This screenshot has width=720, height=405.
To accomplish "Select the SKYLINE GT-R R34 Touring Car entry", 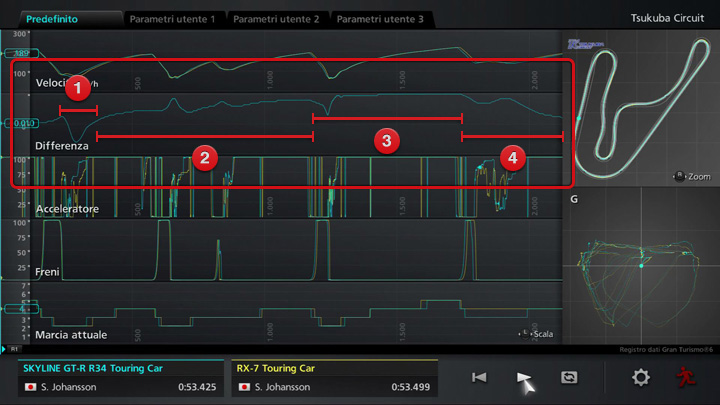I will [x=120, y=378].
